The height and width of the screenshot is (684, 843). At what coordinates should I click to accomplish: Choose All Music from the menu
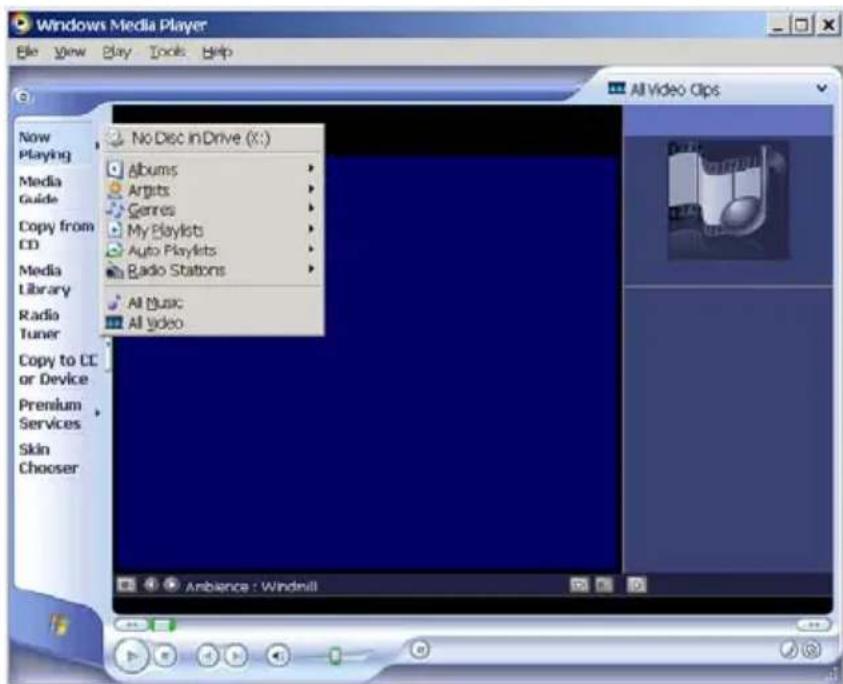(213, 303)
